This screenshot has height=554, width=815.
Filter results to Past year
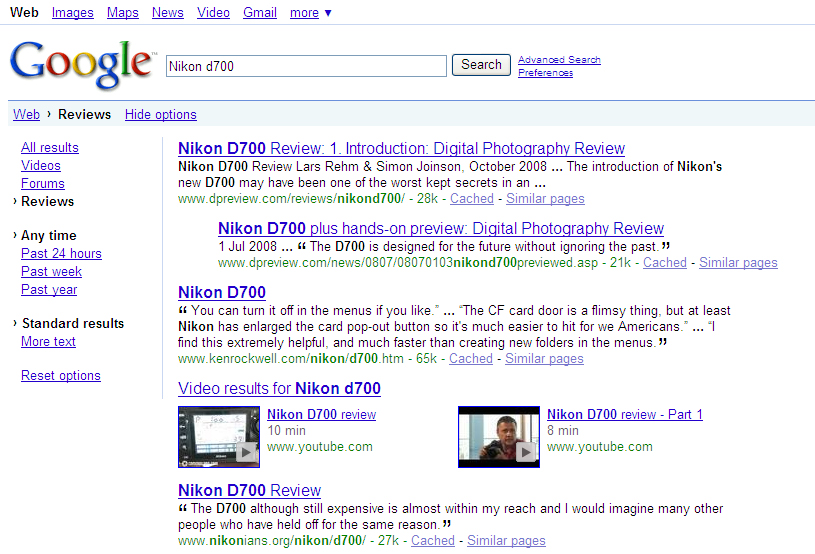49,290
